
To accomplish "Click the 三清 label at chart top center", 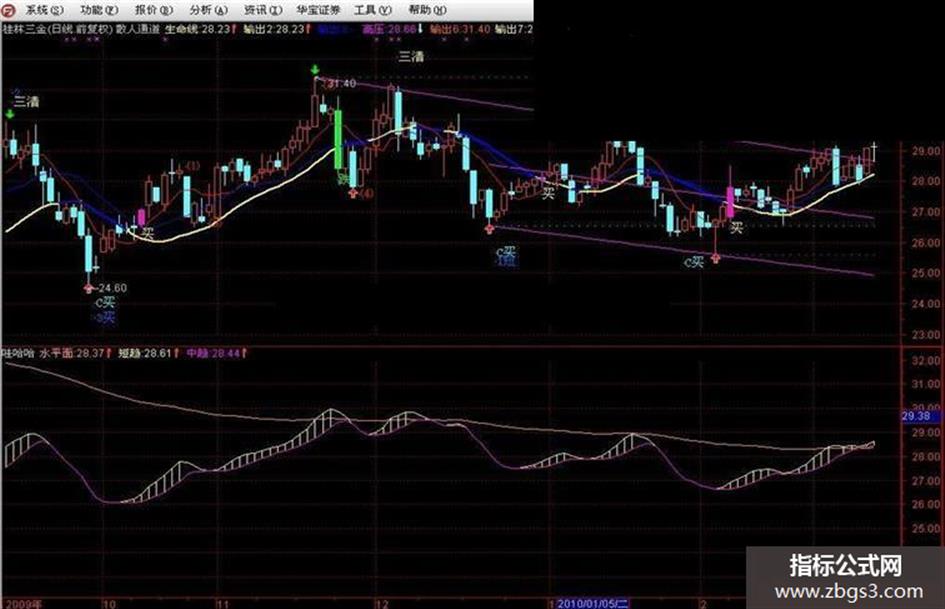I will 411,57.
